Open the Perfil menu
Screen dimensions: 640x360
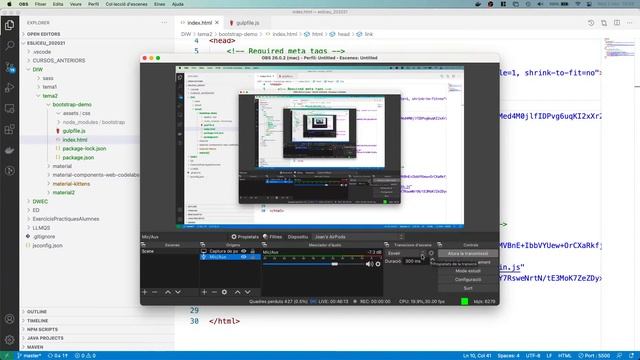coord(93,4)
